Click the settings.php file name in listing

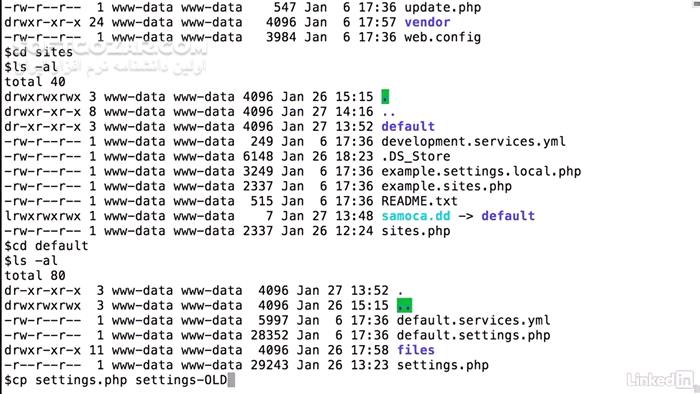(442, 365)
